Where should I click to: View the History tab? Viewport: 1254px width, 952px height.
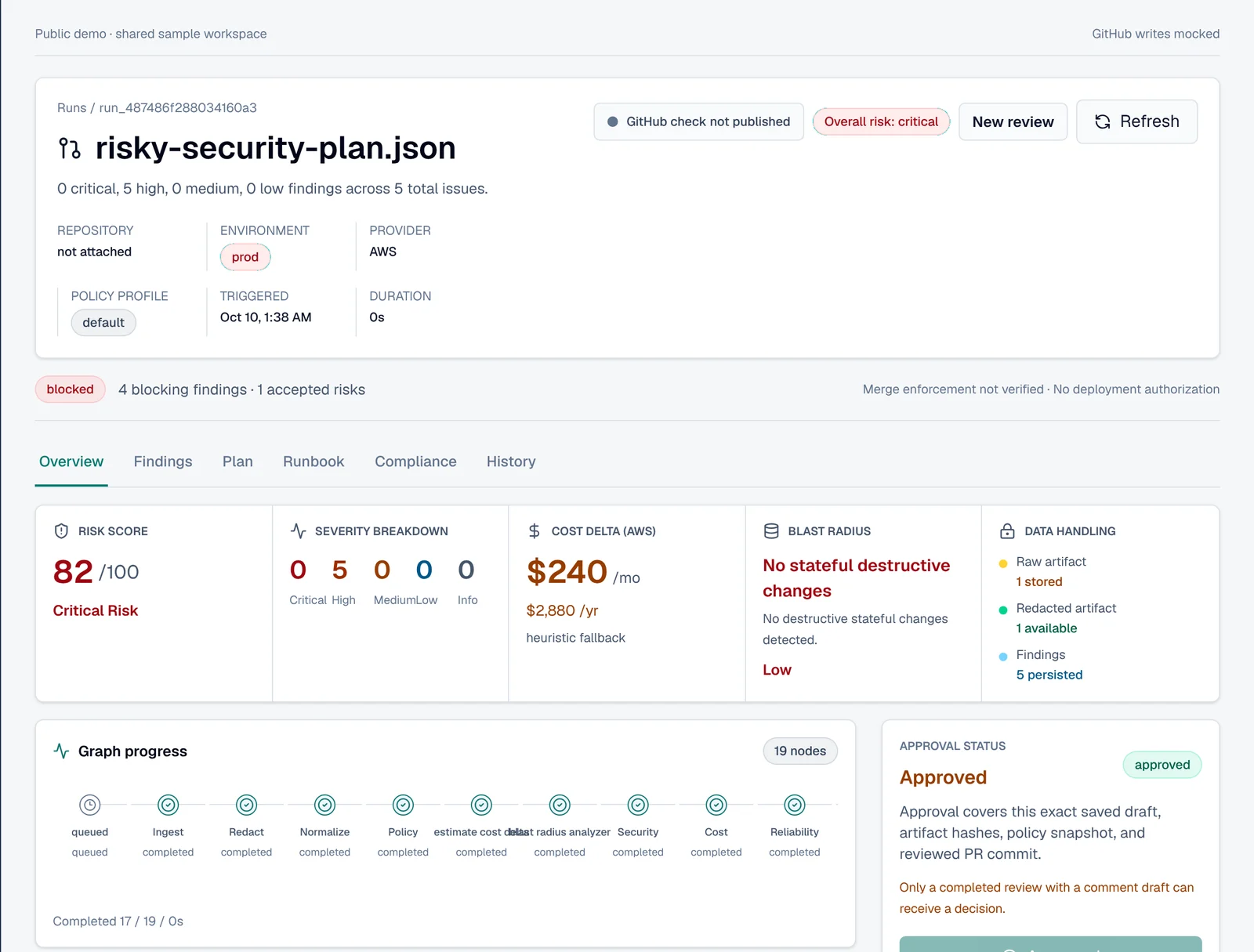click(511, 462)
